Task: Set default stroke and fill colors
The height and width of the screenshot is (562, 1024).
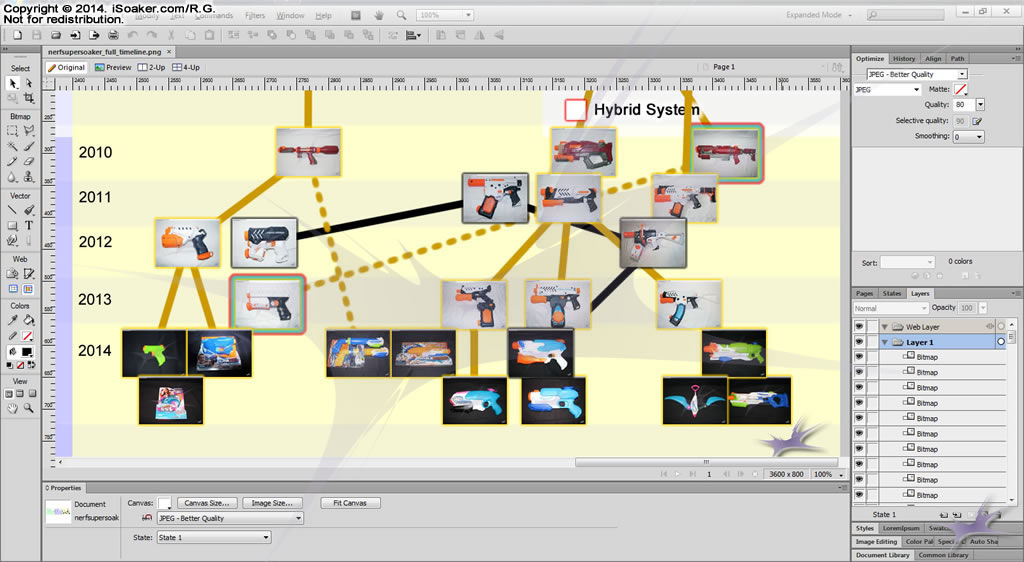Action: coord(9,365)
